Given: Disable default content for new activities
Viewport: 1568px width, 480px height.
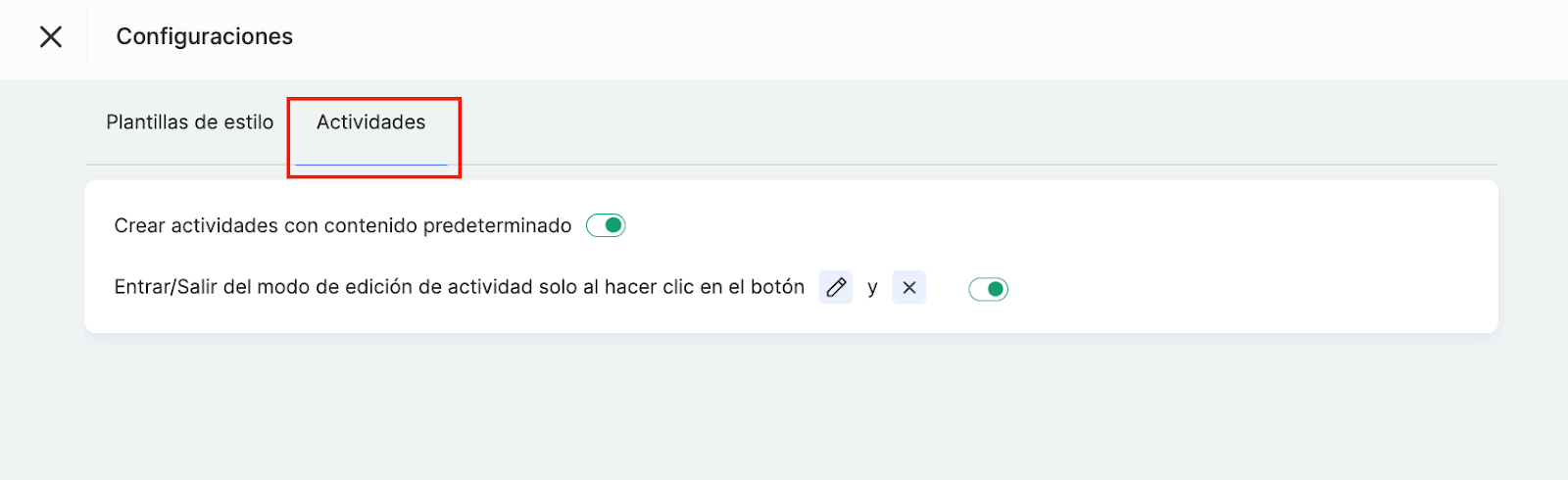Looking at the screenshot, I should pyautogui.click(x=606, y=226).
